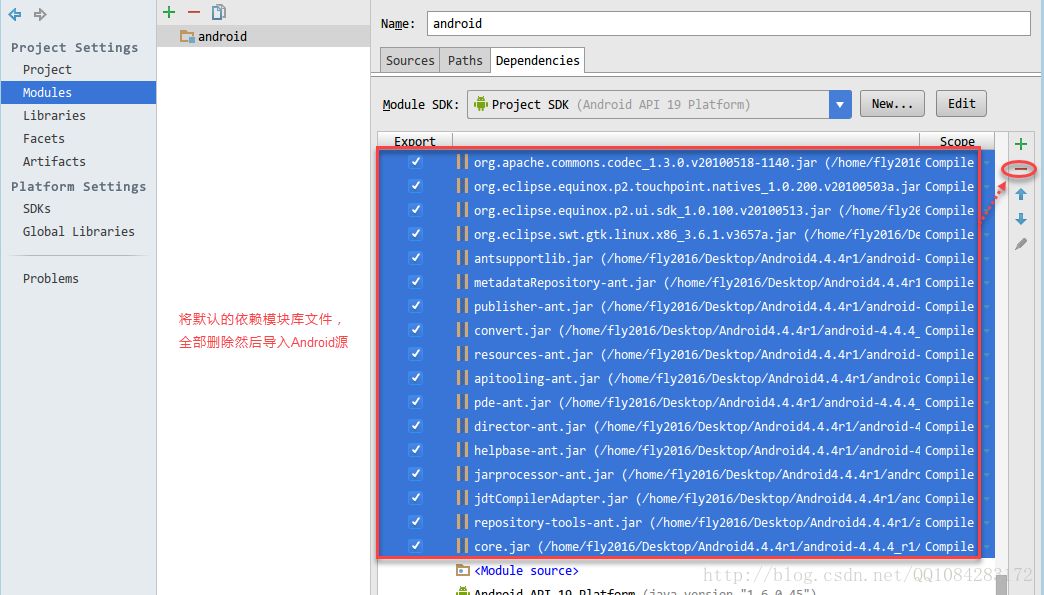
Task: Toggle export checkbox for jdtCompilerAdapter.jar
Action: click(415, 497)
